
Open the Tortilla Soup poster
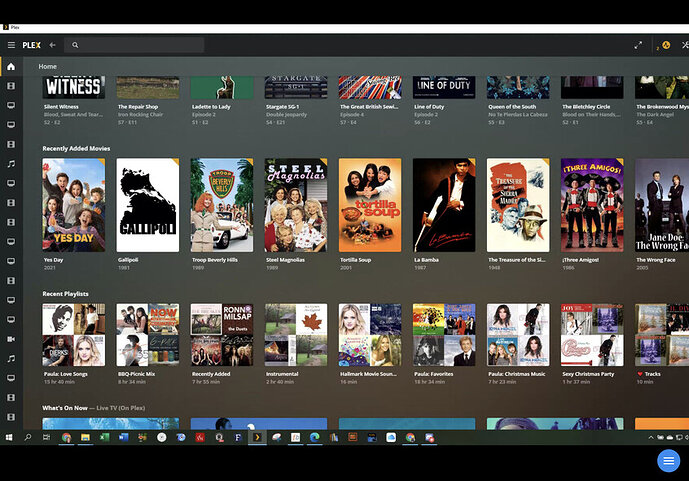(x=370, y=205)
